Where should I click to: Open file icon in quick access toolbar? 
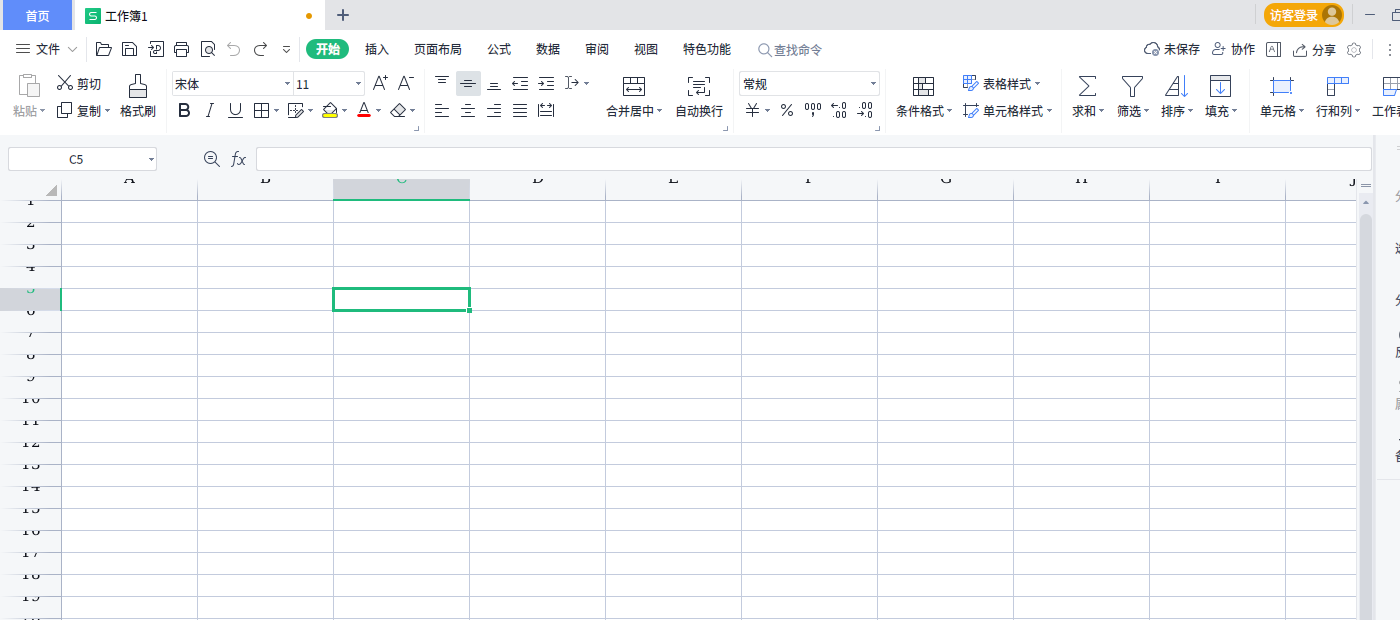coord(104,49)
